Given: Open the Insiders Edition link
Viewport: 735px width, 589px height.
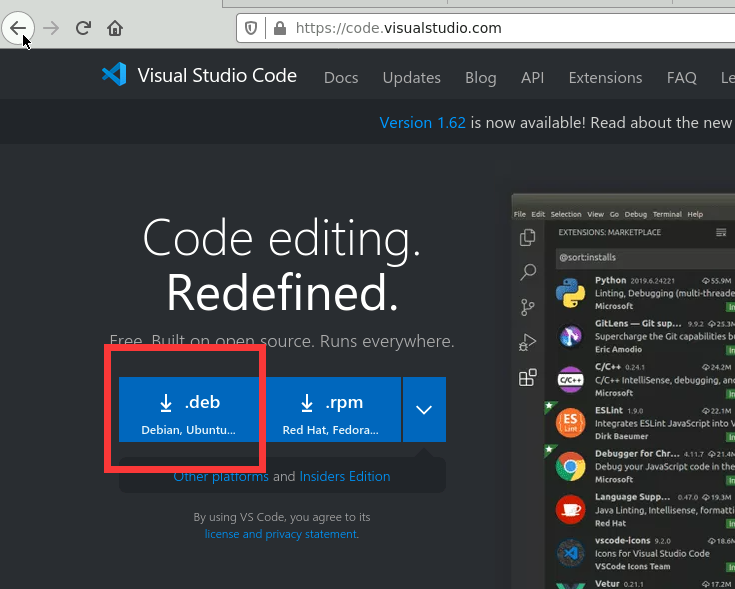Looking at the screenshot, I should click(x=345, y=477).
